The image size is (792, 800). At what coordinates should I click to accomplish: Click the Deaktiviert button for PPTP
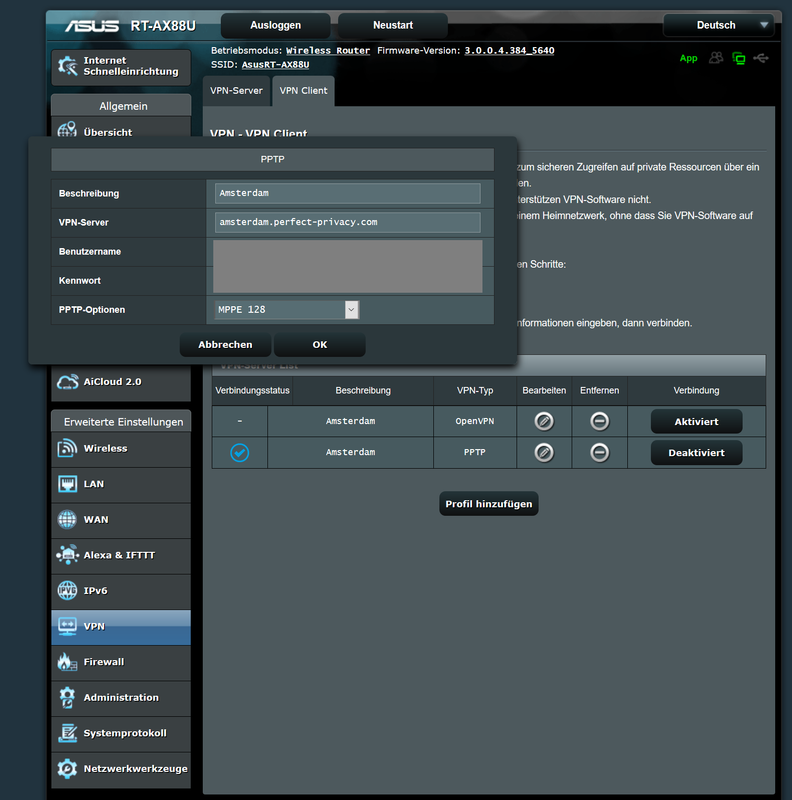coord(697,453)
